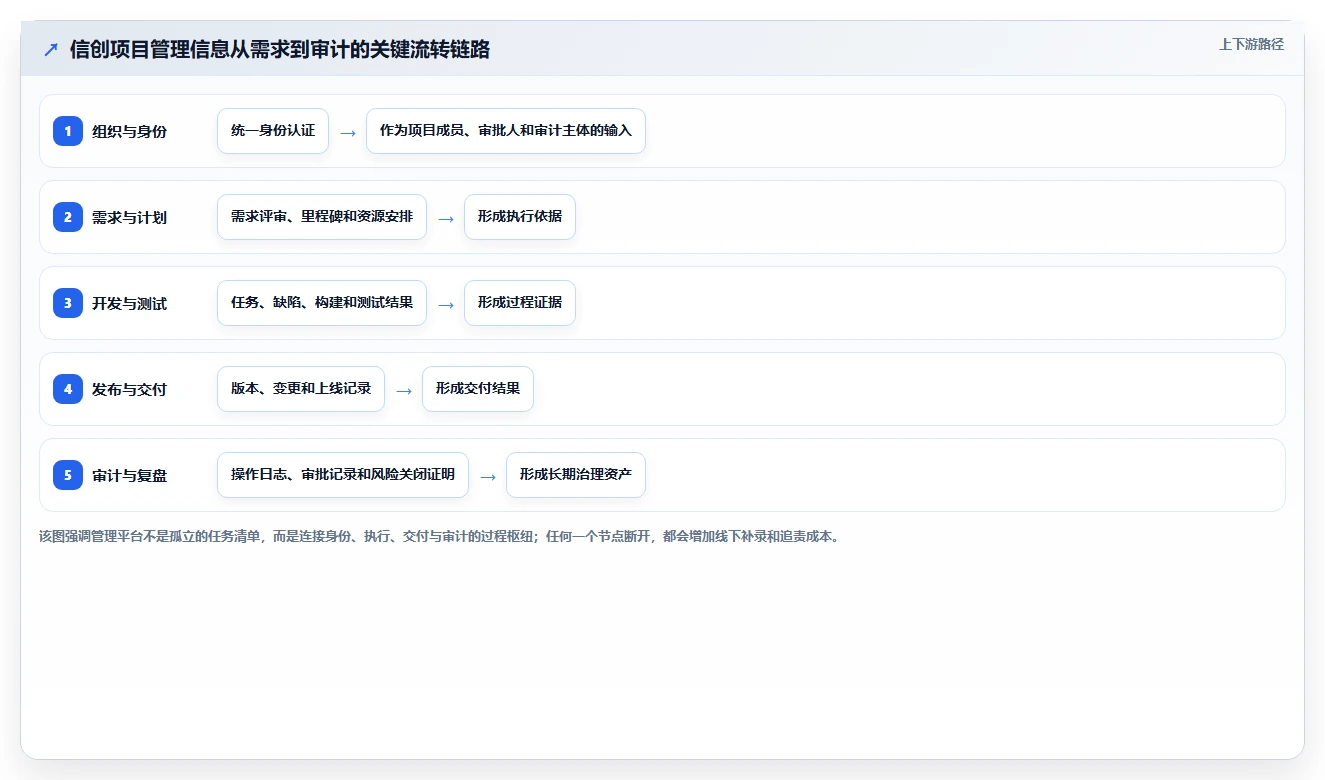
Task: Click the arrow before 形成长期治理资产
Action: click(488, 476)
